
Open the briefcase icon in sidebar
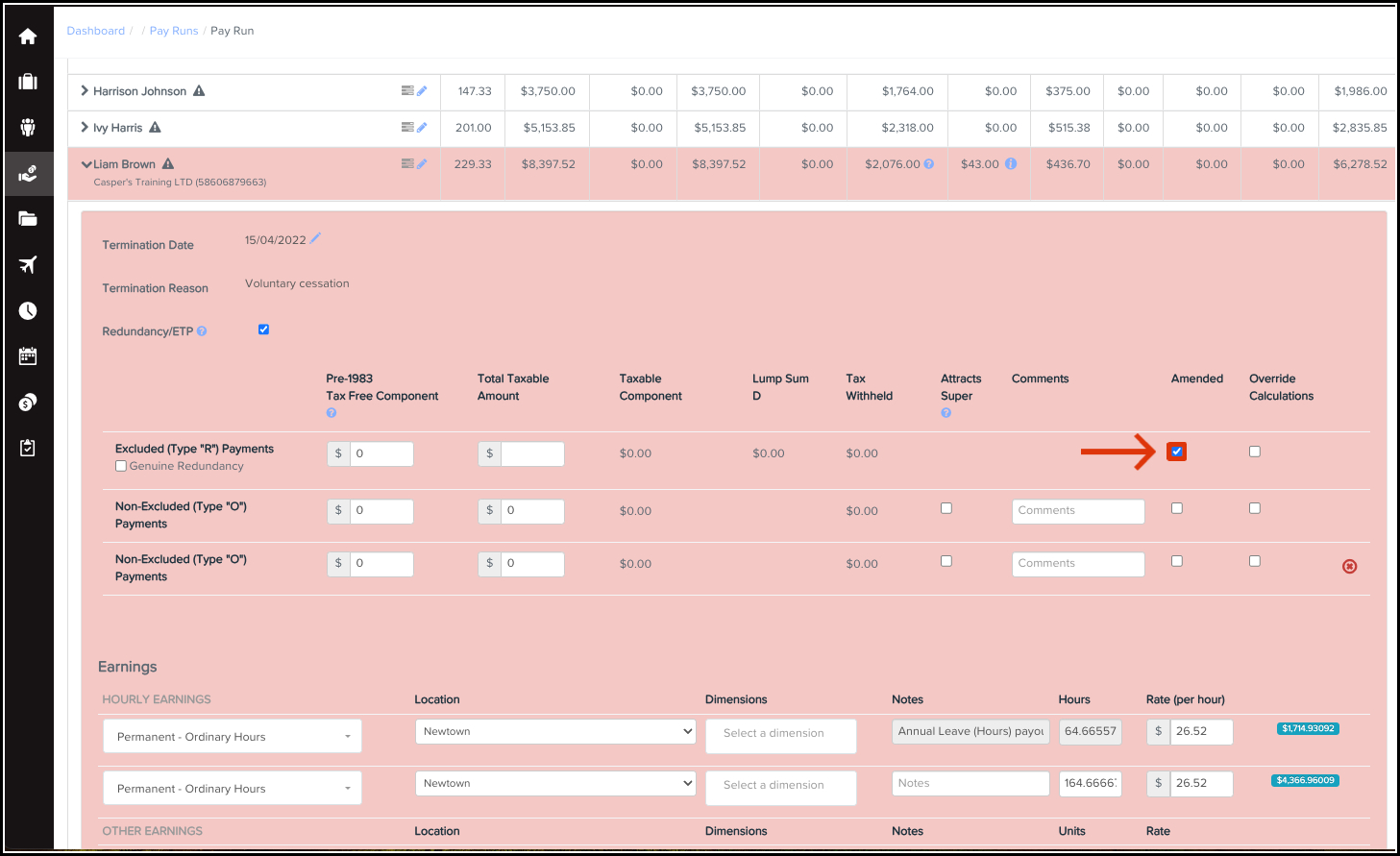pyautogui.click(x=28, y=82)
